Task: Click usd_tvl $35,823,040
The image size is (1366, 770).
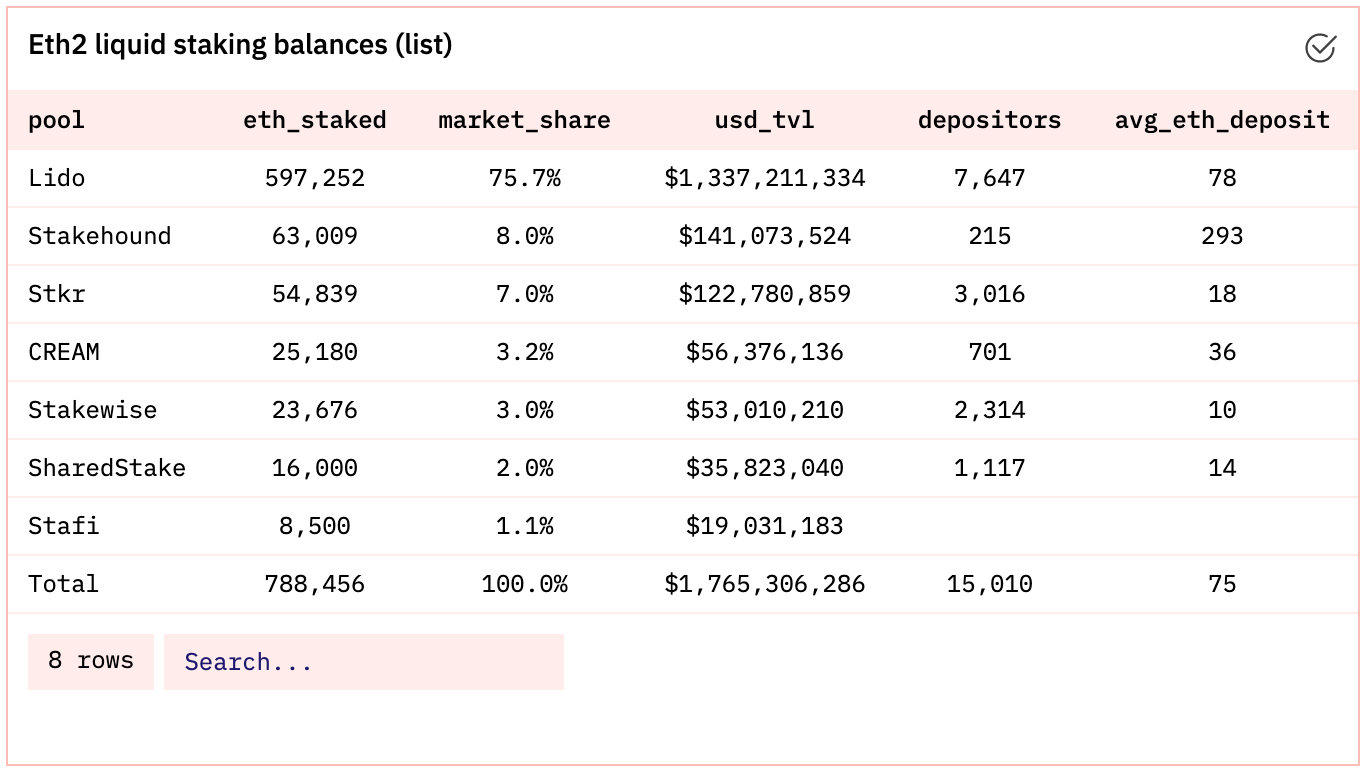Action: click(x=765, y=468)
